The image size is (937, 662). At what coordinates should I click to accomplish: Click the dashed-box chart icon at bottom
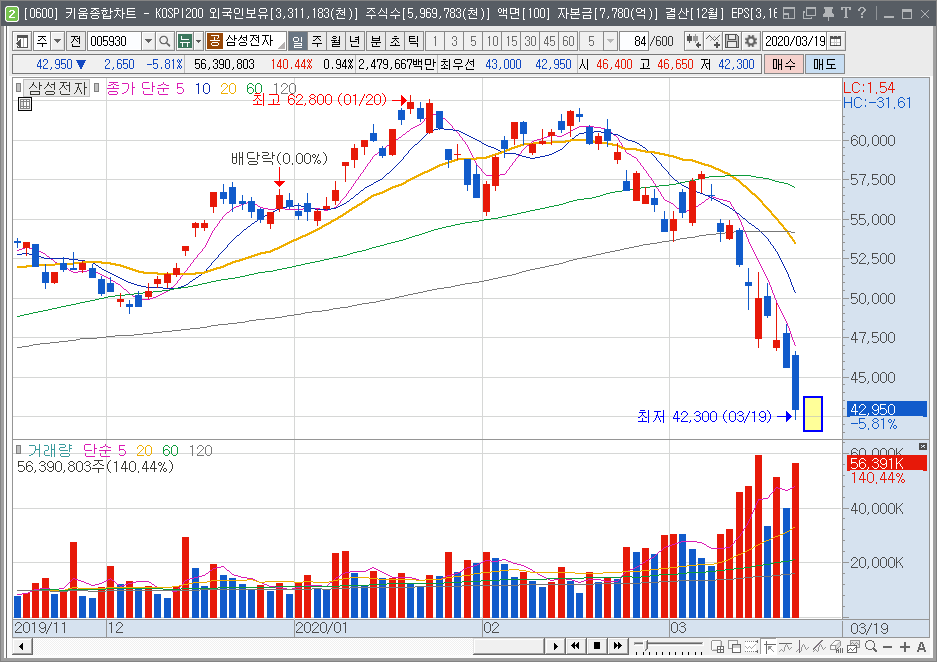pos(752,646)
